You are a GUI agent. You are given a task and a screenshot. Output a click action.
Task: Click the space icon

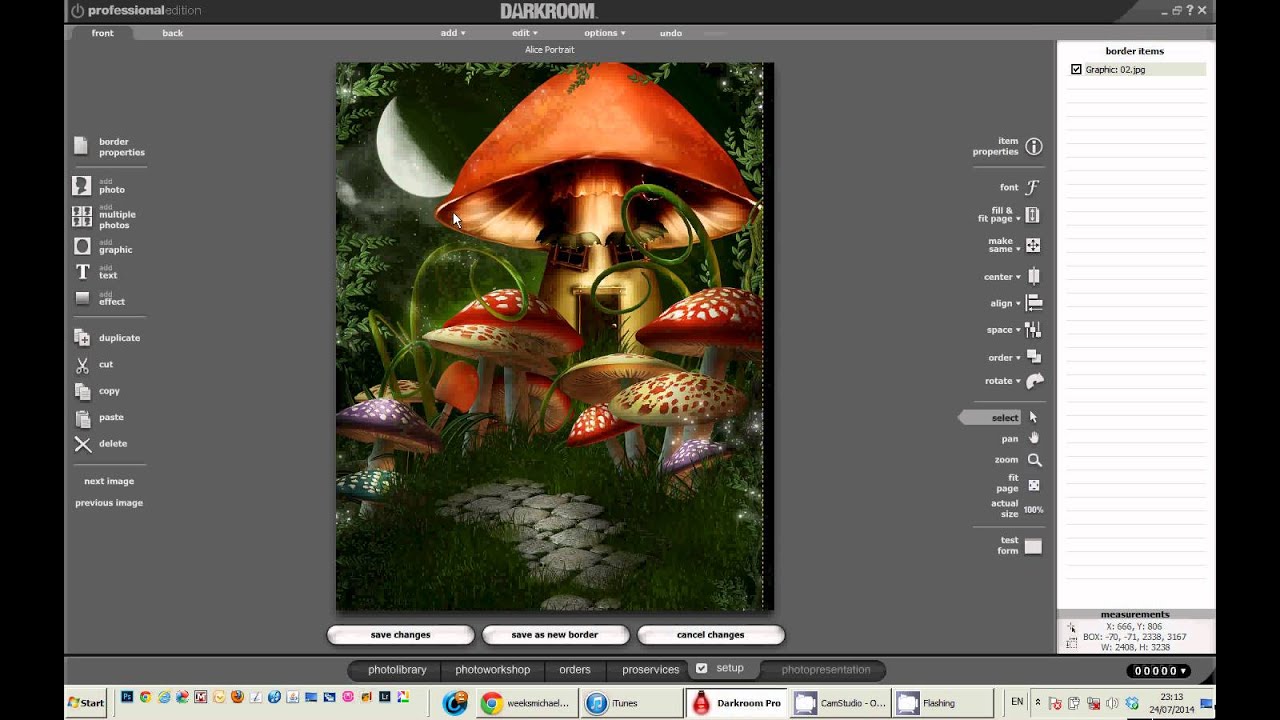coord(1033,330)
